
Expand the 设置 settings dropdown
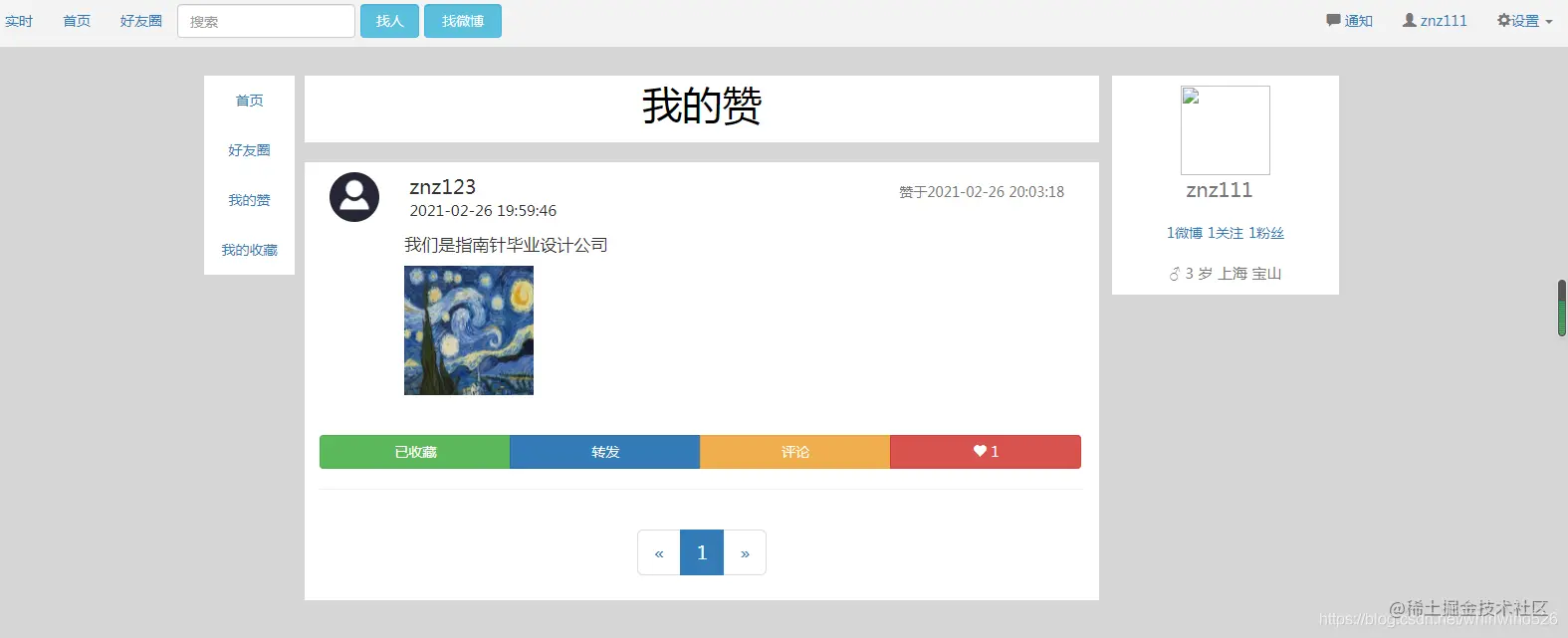1524,21
